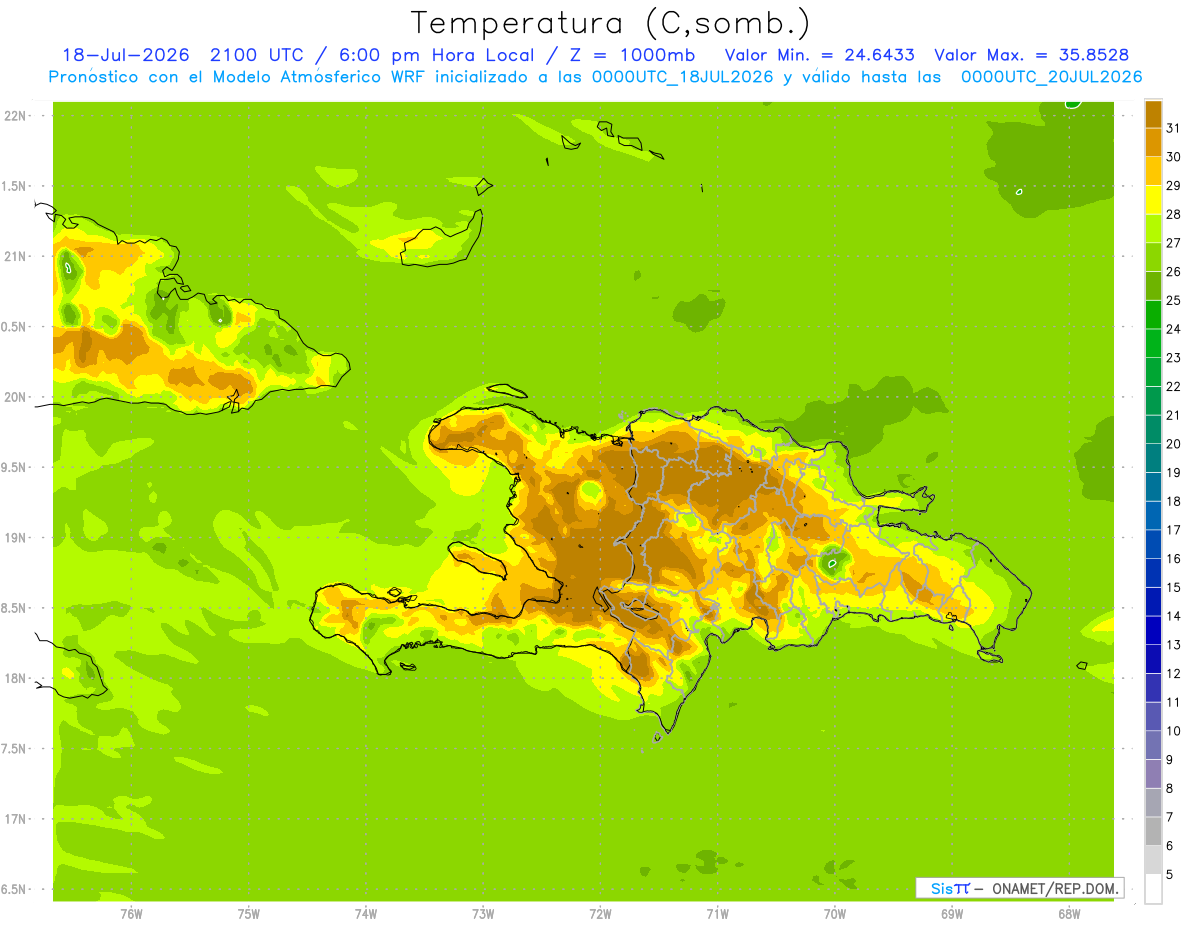Click longitude axis label "70W"
The image size is (1200, 927).
click(x=835, y=914)
